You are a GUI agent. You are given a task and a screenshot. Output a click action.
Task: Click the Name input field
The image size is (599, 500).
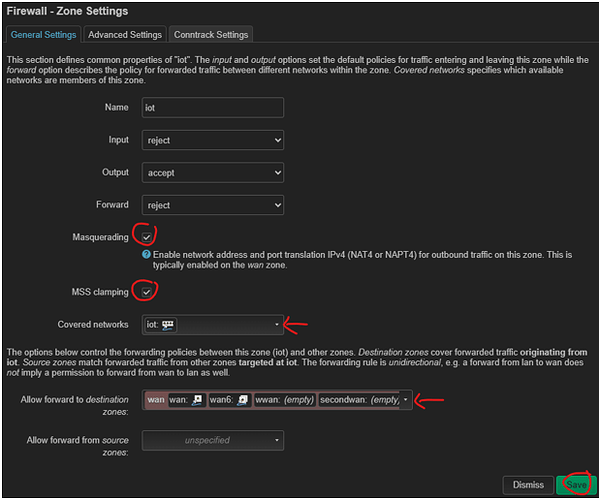point(213,108)
